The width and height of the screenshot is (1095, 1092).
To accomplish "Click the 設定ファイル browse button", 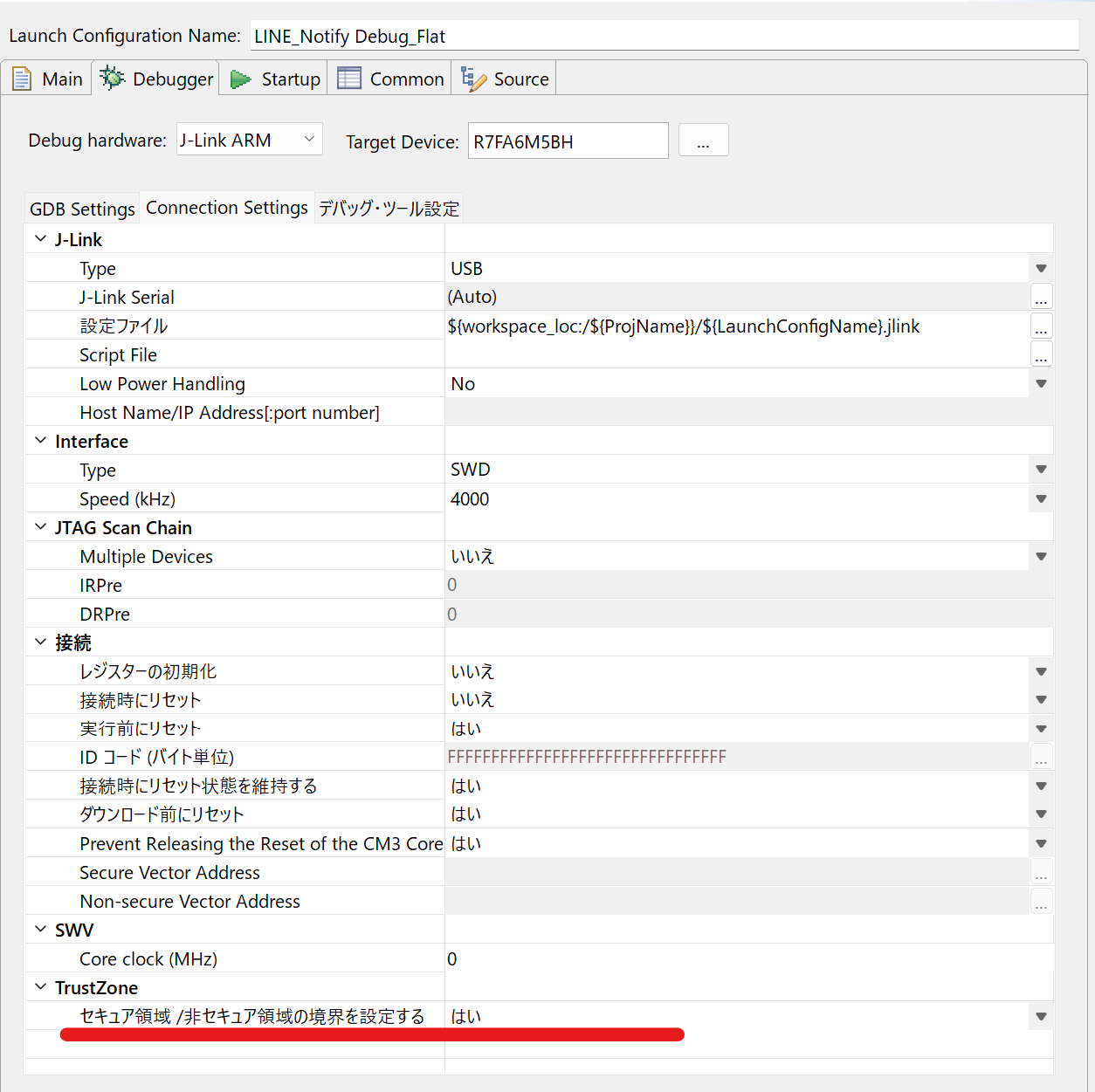I will point(1041,326).
